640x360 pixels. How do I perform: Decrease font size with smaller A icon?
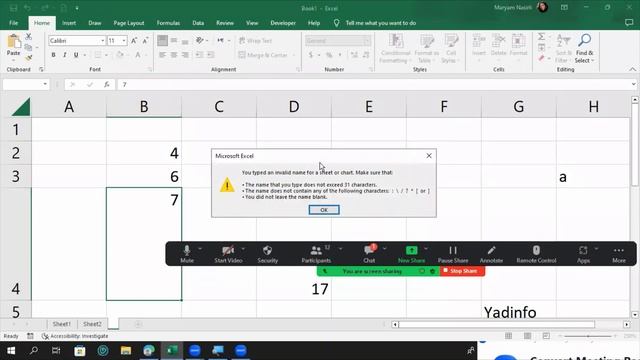tap(145, 40)
